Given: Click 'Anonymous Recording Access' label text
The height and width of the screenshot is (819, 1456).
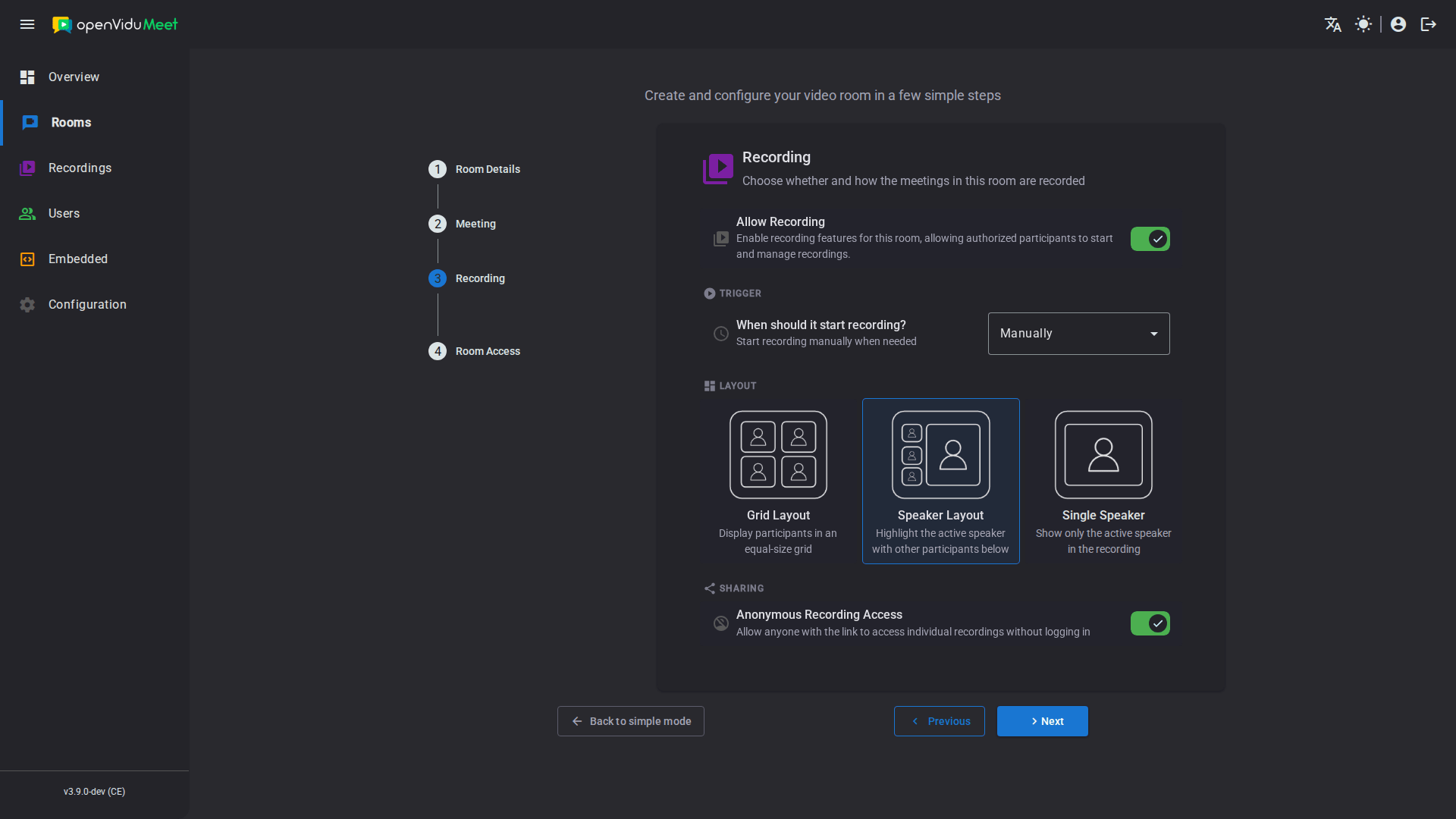Looking at the screenshot, I should tap(819, 615).
